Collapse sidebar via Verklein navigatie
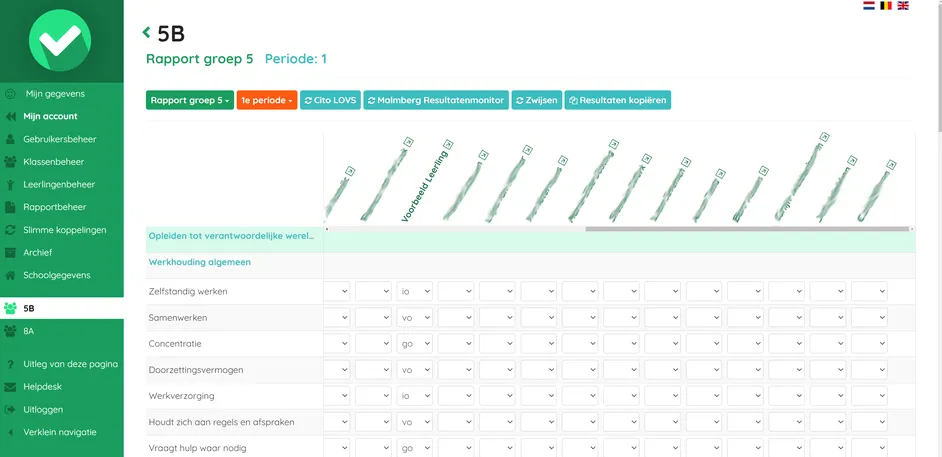The width and height of the screenshot is (942, 457). [x=59, y=432]
